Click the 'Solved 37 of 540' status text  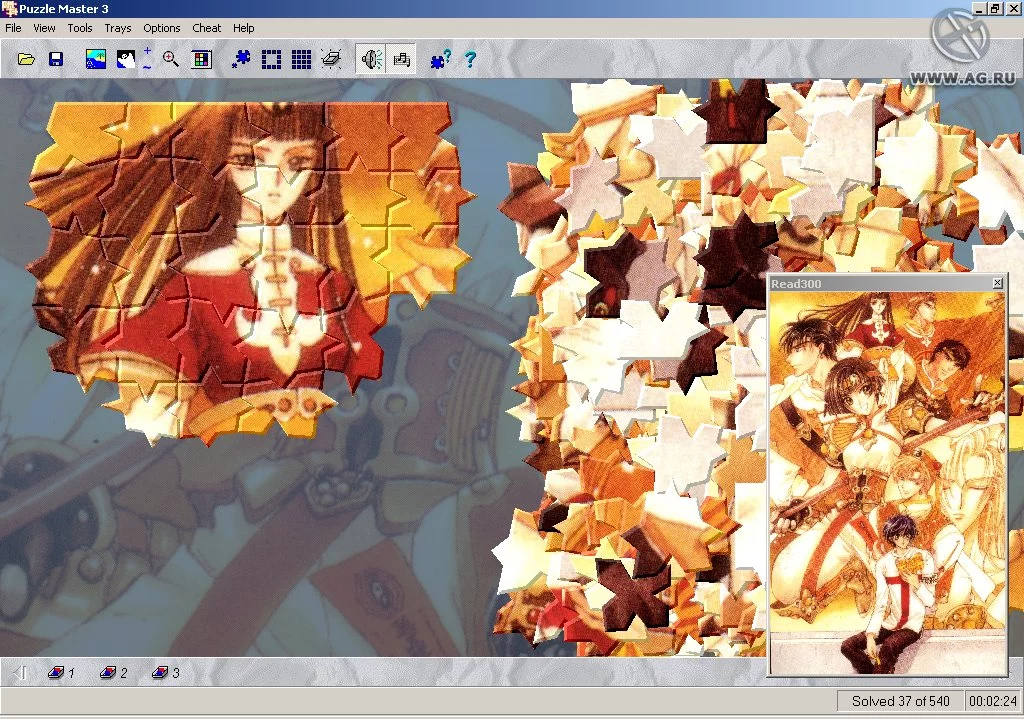tap(901, 701)
